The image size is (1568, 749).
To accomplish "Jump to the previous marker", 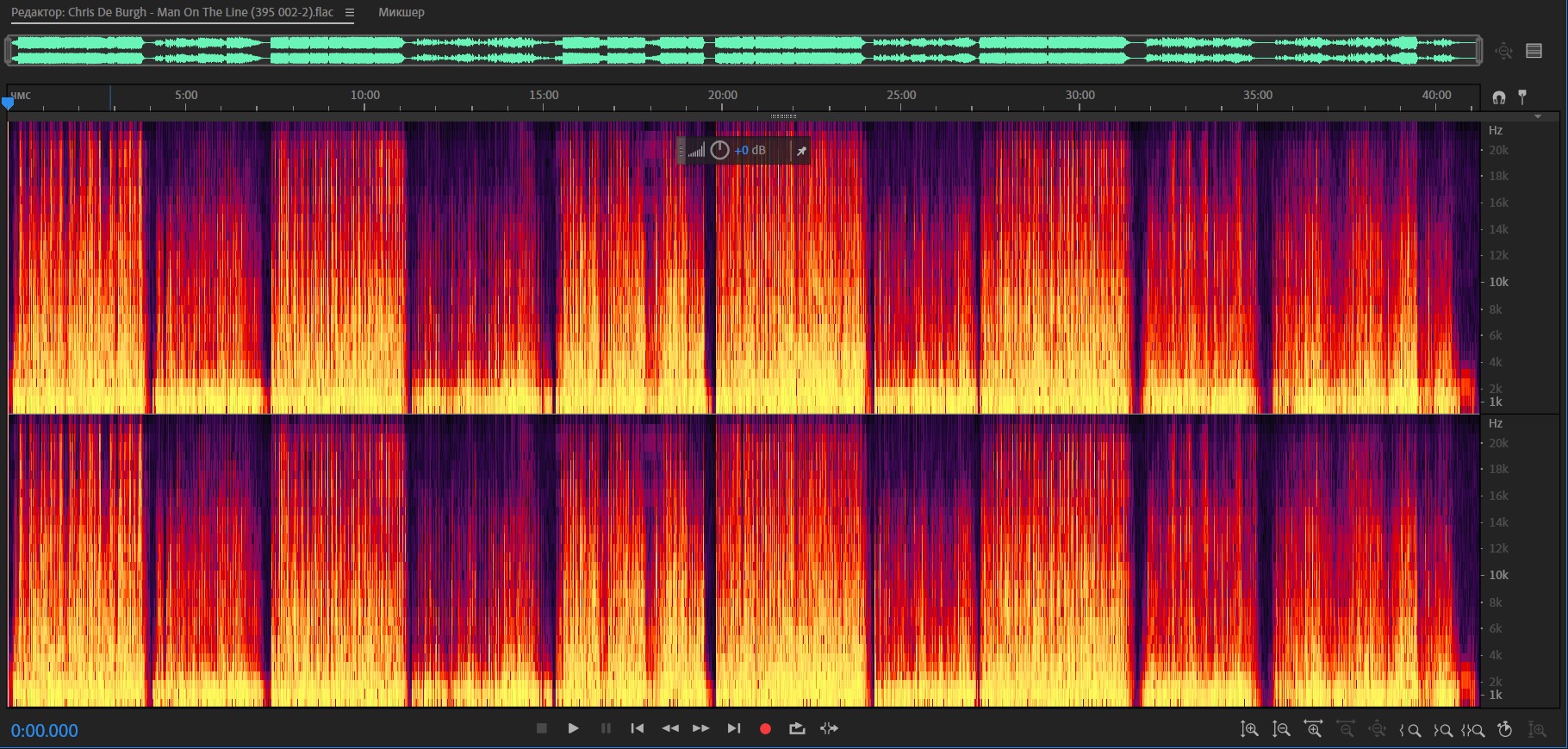I will pos(638,728).
